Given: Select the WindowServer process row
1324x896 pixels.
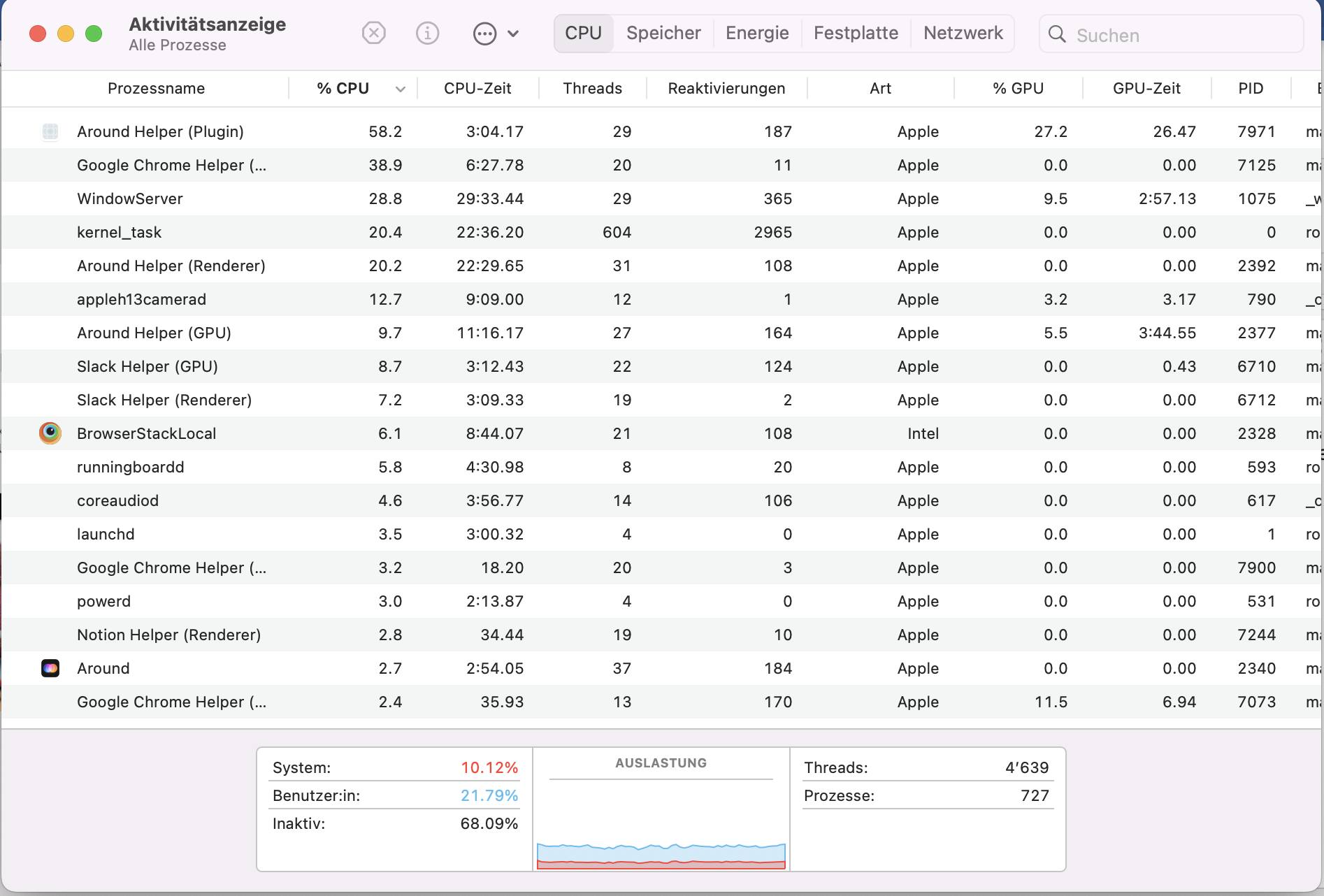Looking at the screenshot, I should [x=661, y=198].
